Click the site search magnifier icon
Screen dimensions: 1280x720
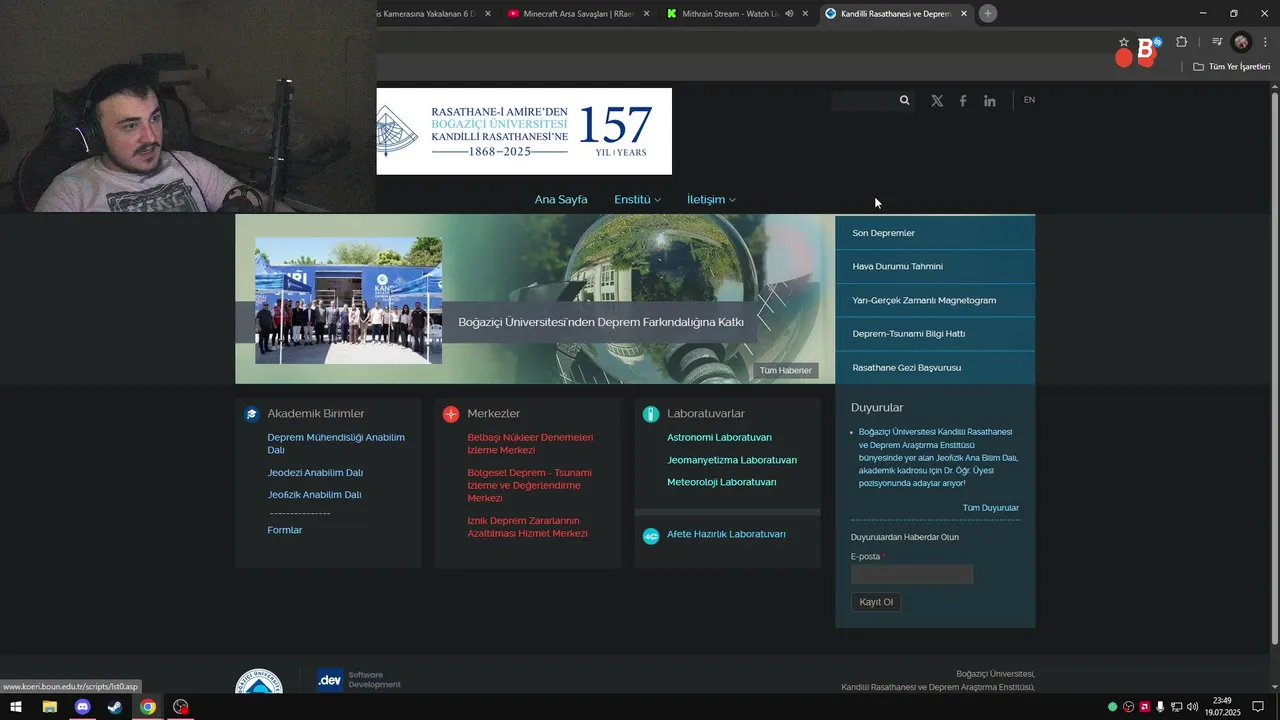pos(904,101)
